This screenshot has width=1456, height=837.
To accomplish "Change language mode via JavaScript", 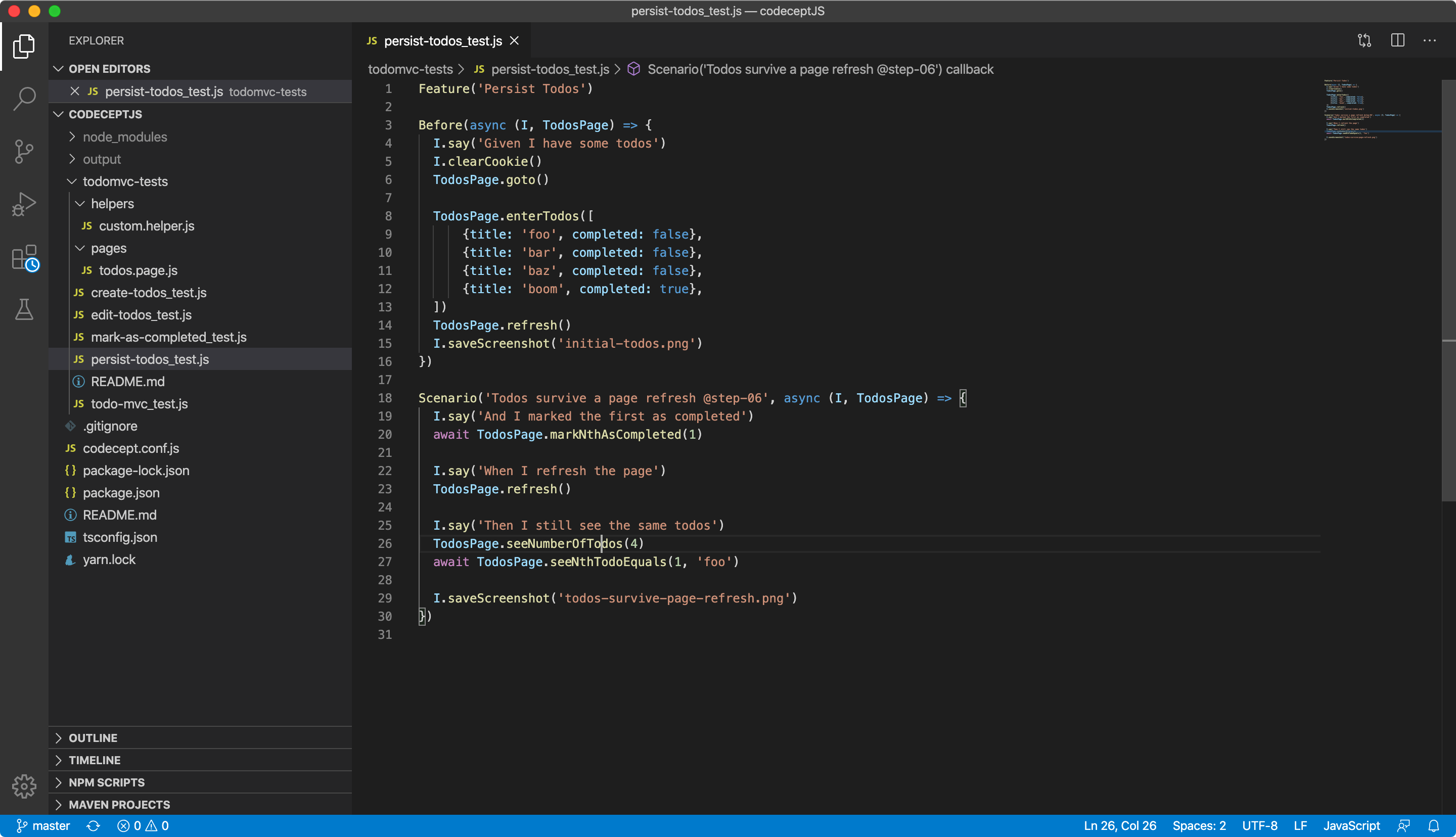I will coord(1351,826).
